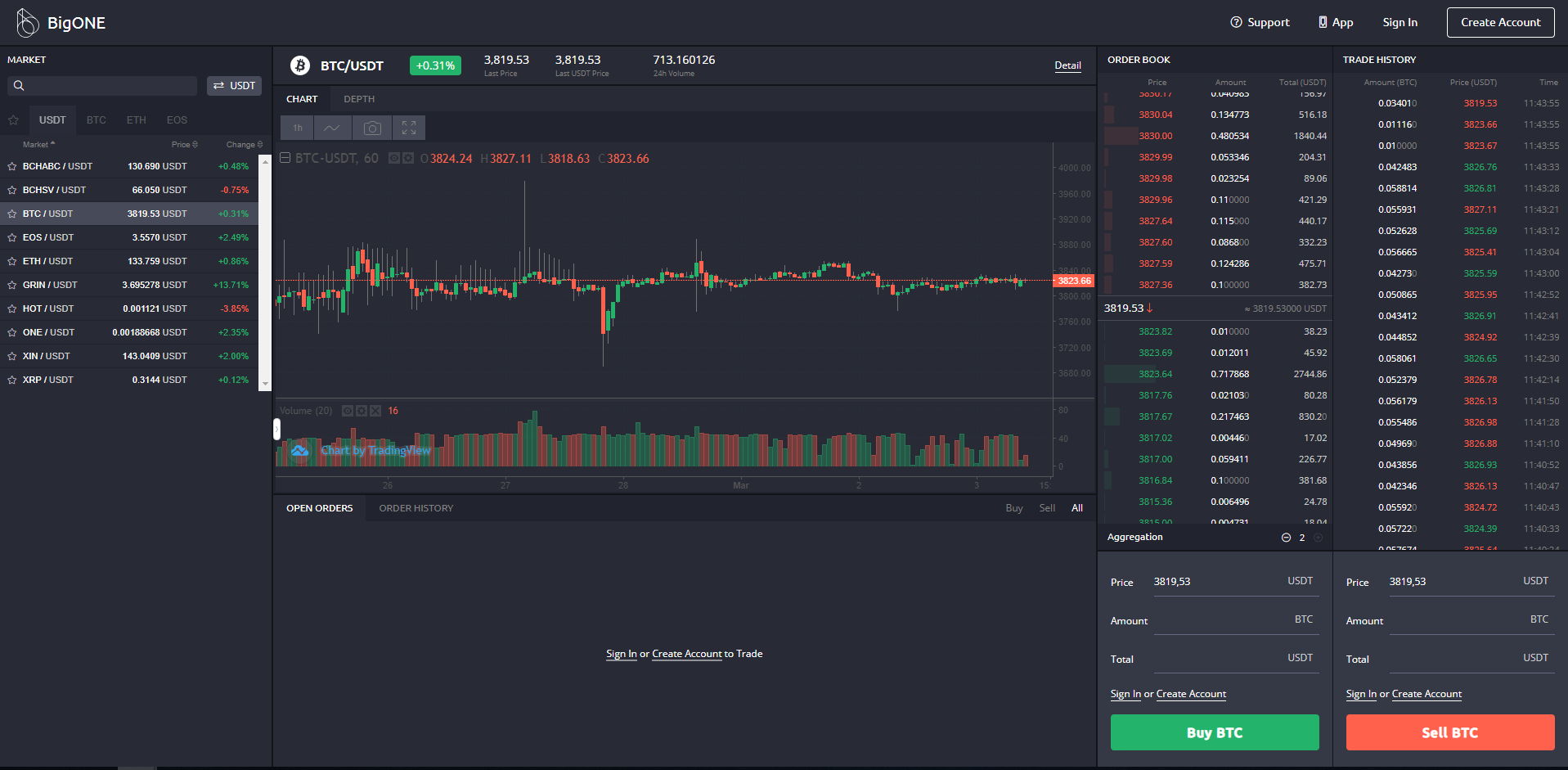Viewport: 1568px width, 770px height.
Task: Switch to the ORDER HISTORY tab
Action: (x=416, y=508)
